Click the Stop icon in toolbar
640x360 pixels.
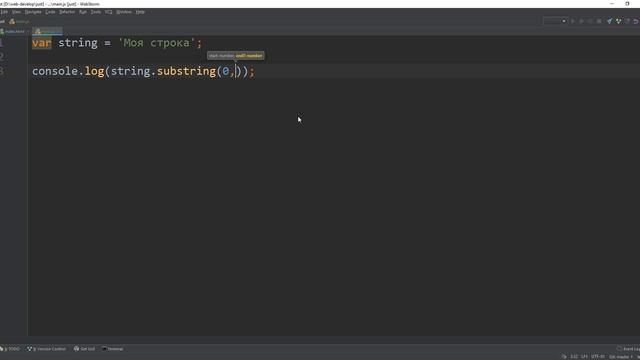point(599,21)
